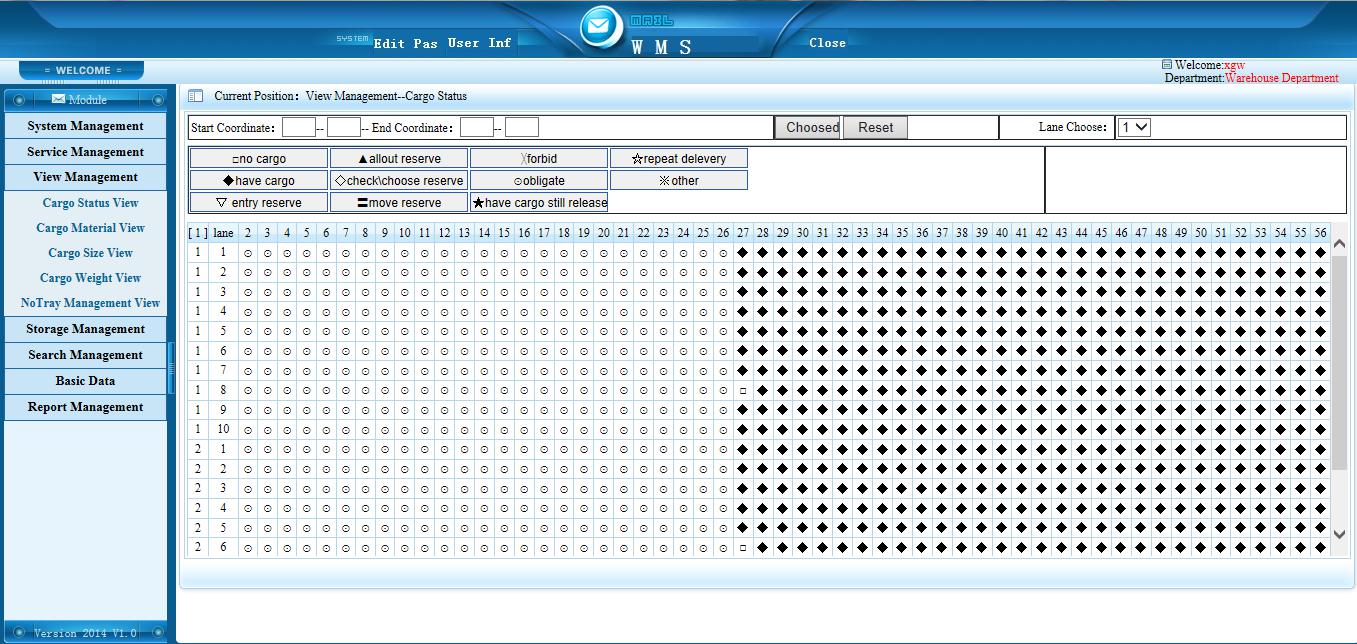
Task: Collapse the View Management section
Action: tap(85, 177)
